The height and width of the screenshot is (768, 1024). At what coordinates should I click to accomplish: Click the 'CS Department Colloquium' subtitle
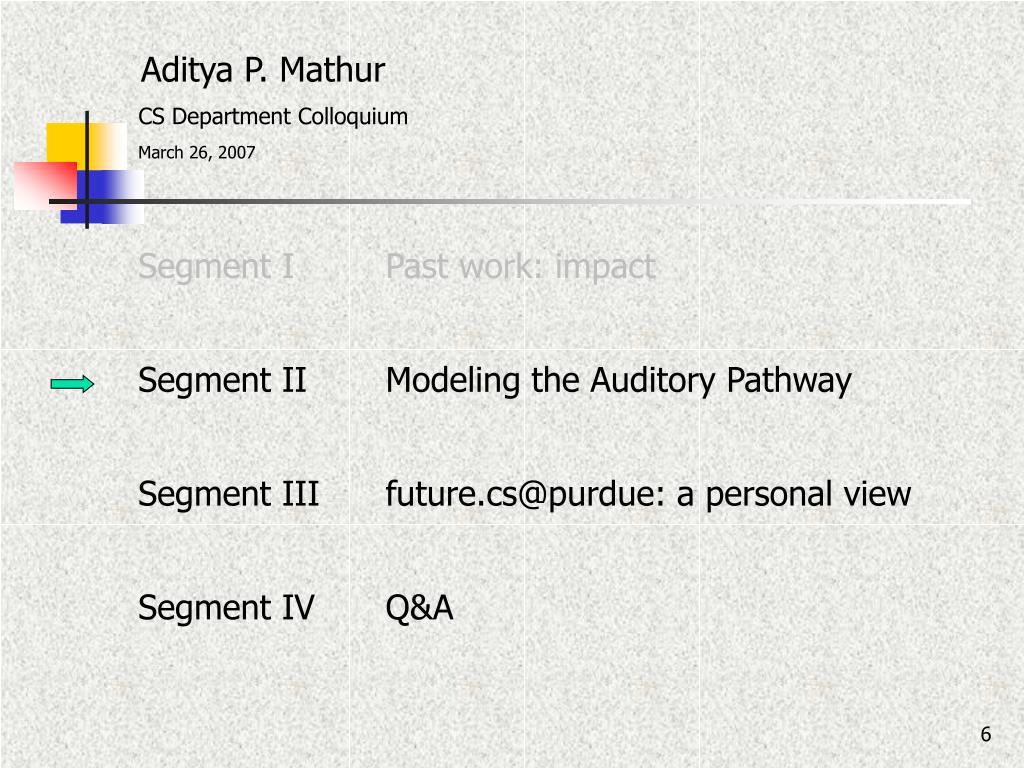[x=273, y=117]
